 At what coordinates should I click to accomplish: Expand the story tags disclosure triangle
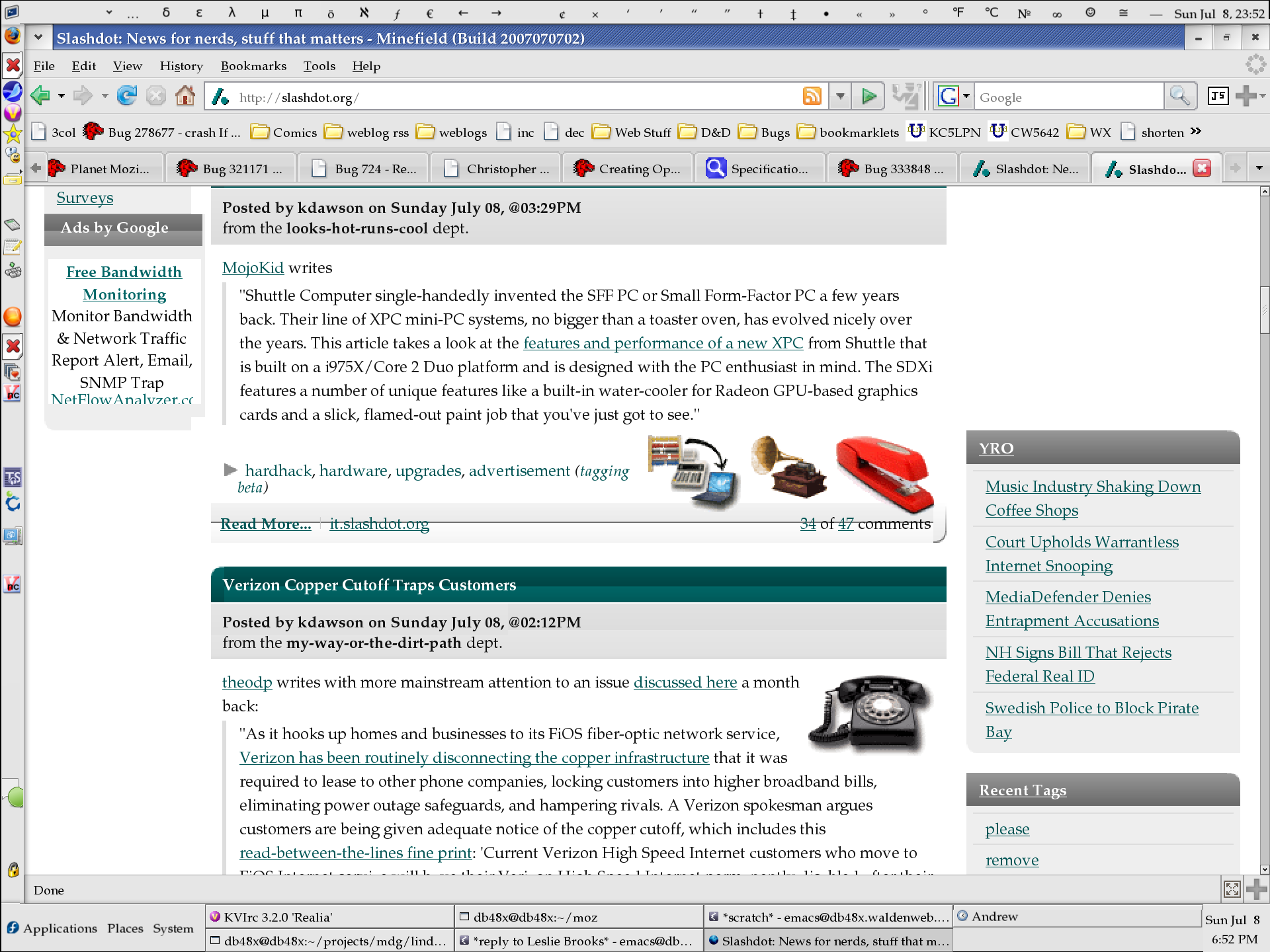(x=231, y=470)
